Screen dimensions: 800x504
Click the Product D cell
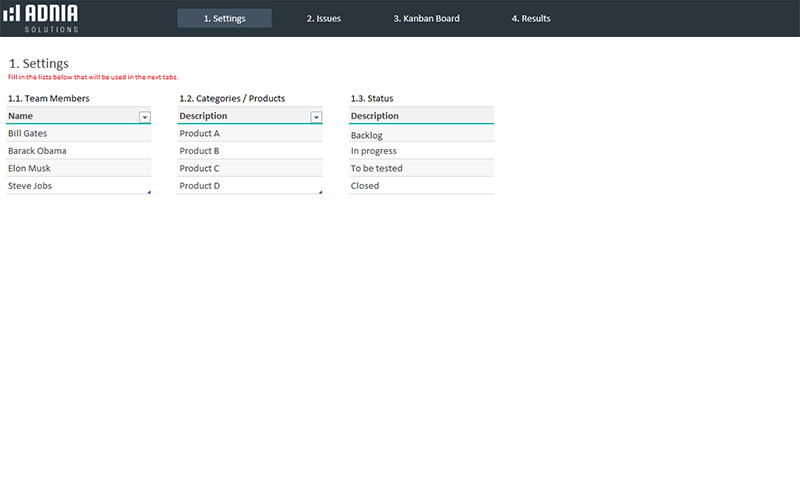pyautogui.click(x=250, y=186)
